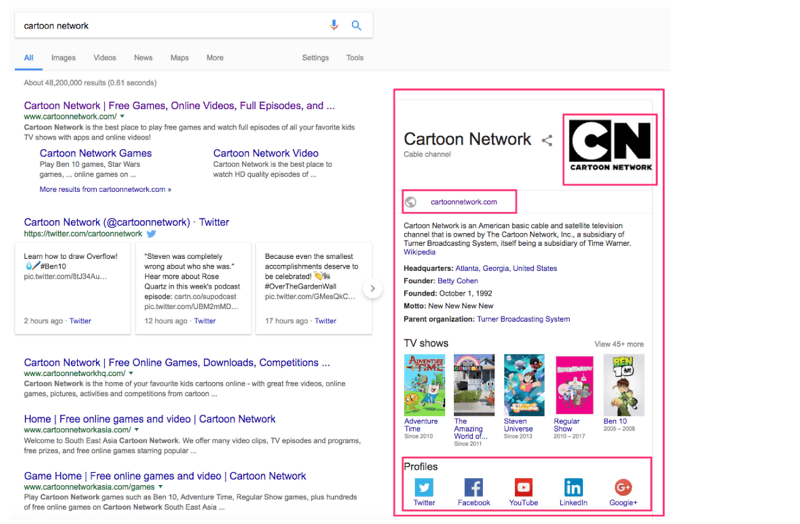Screen dimensions: 800x524
Task: Click the microphone voice search icon
Action: click(x=334, y=26)
